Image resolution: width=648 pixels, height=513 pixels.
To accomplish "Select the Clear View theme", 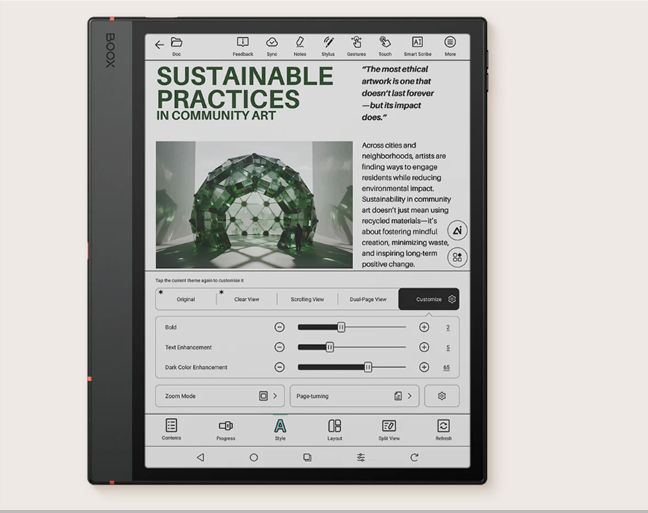I will [246, 299].
